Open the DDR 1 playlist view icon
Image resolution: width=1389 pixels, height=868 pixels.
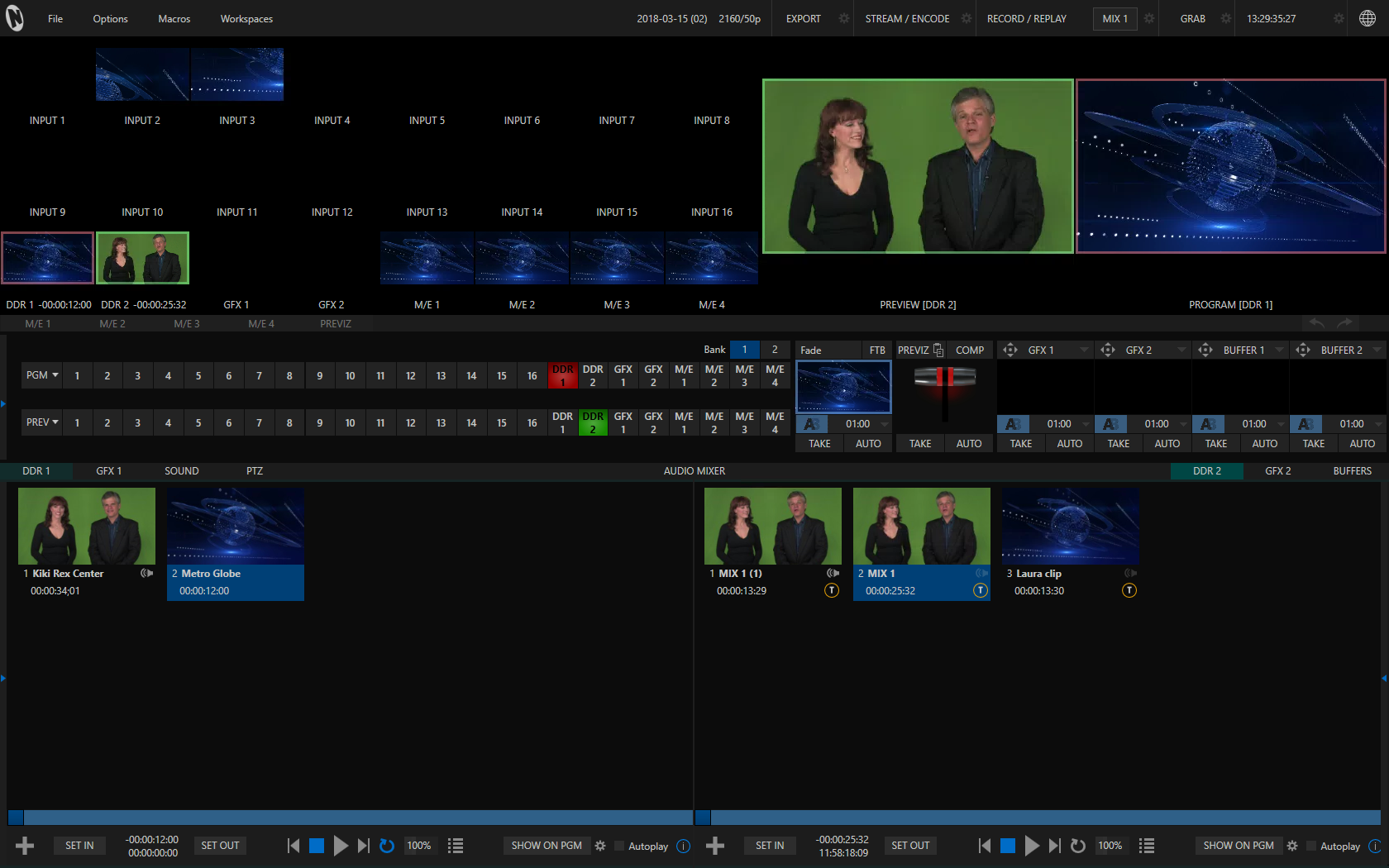point(455,845)
